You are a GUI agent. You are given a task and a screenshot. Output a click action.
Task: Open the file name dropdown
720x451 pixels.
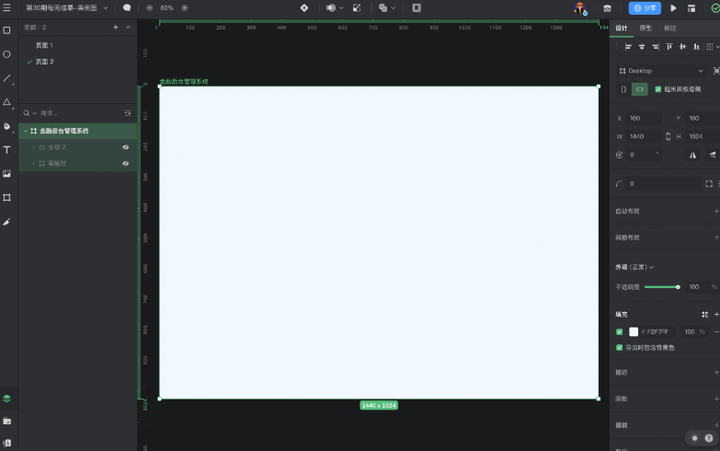106,8
